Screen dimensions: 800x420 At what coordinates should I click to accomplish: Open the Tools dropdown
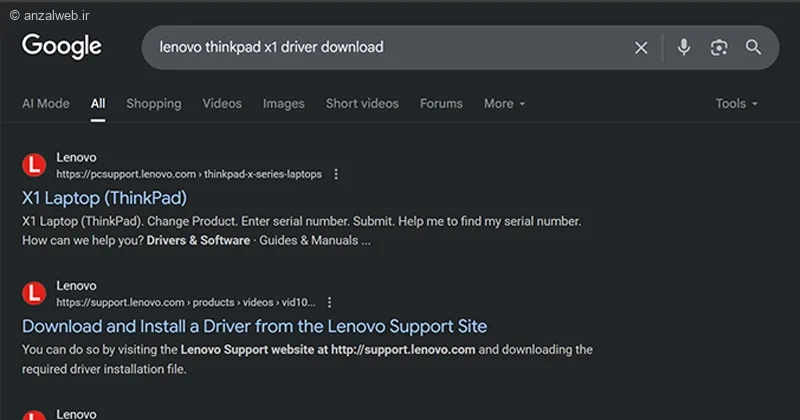736,104
